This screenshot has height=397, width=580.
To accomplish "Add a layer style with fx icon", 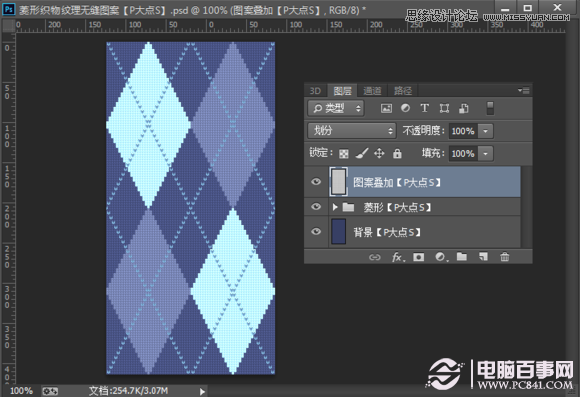I will (398, 257).
